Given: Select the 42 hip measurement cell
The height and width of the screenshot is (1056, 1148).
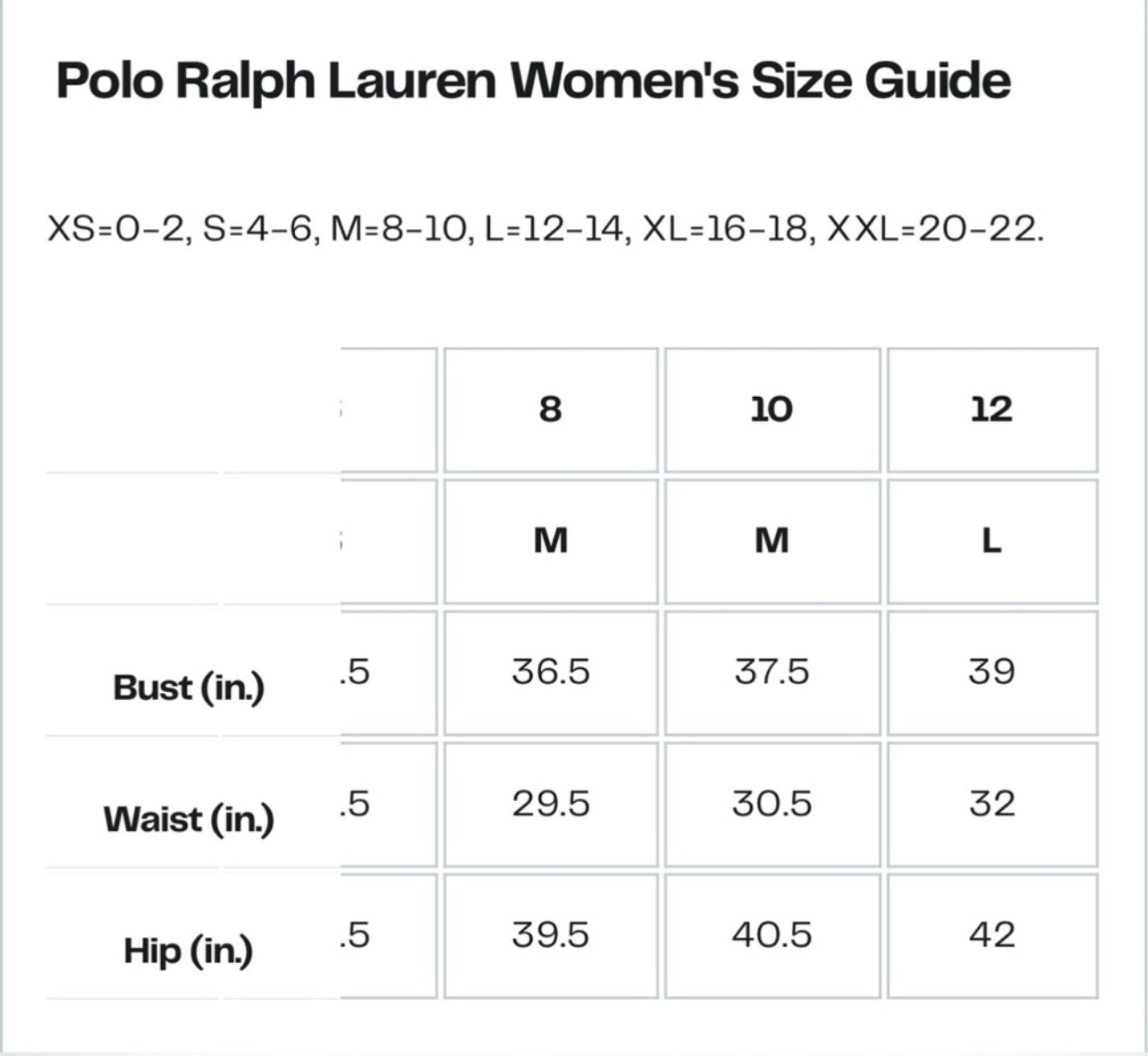Looking at the screenshot, I should 992,935.
